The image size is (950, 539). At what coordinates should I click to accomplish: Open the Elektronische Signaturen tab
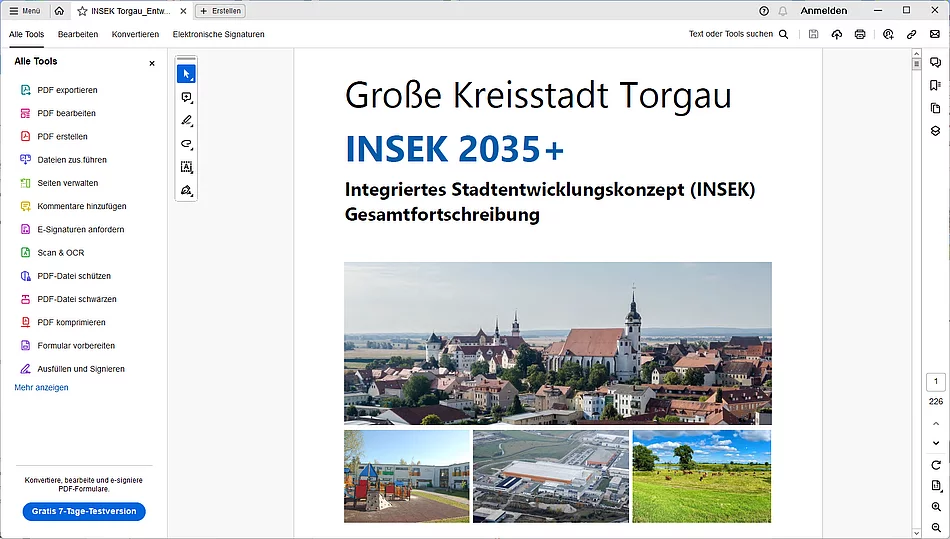tap(218, 34)
